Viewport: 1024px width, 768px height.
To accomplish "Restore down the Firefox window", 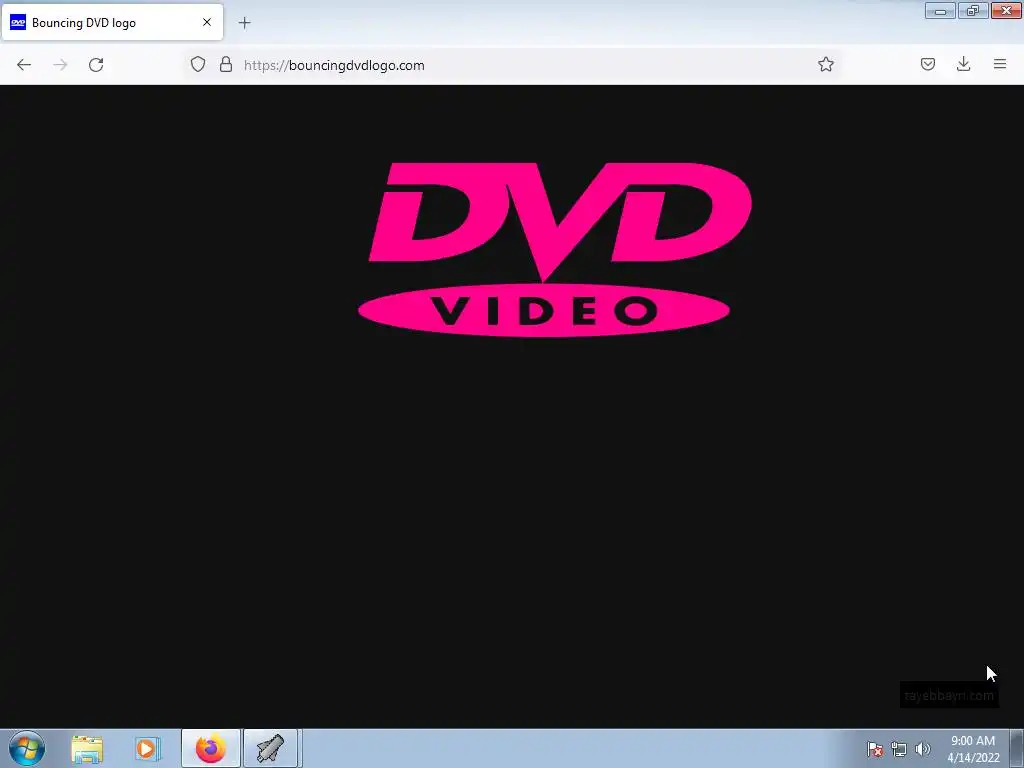I will coord(973,10).
